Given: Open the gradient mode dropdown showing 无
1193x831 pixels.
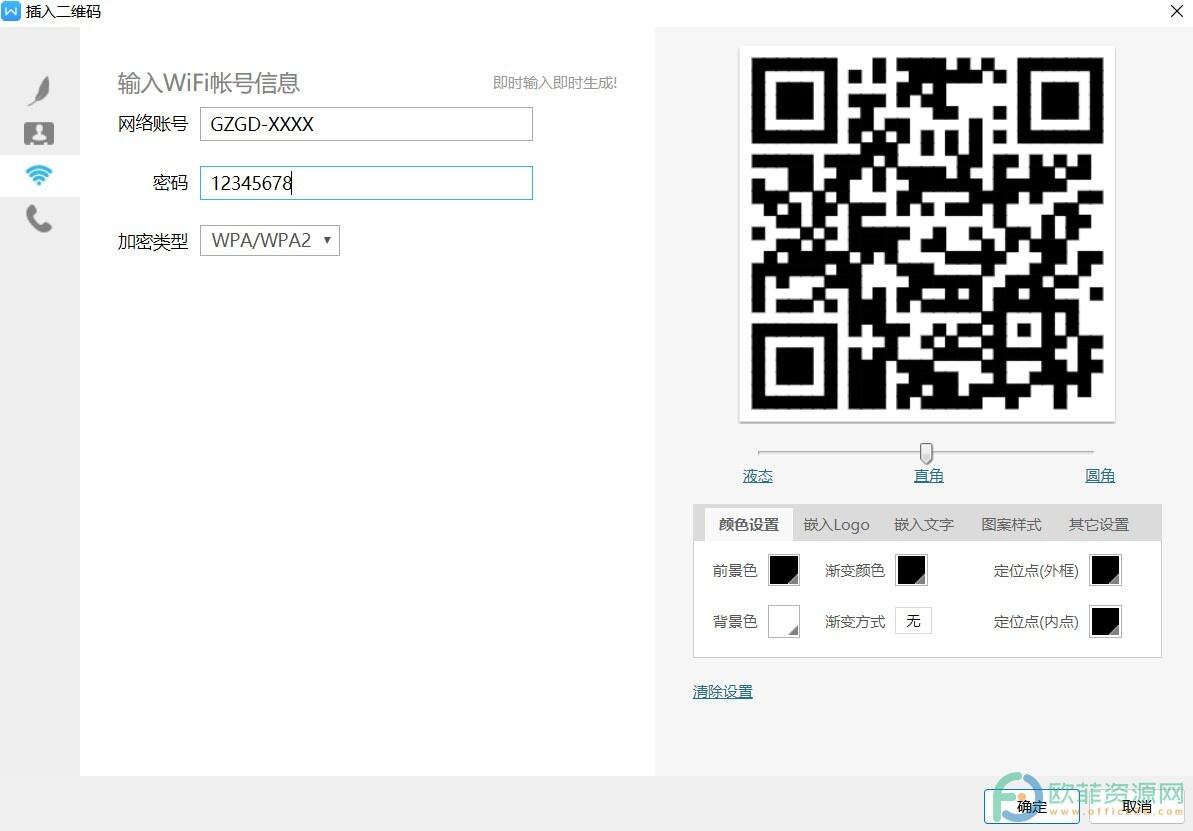Looking at the screenshot, I should (x=913, y=621).
